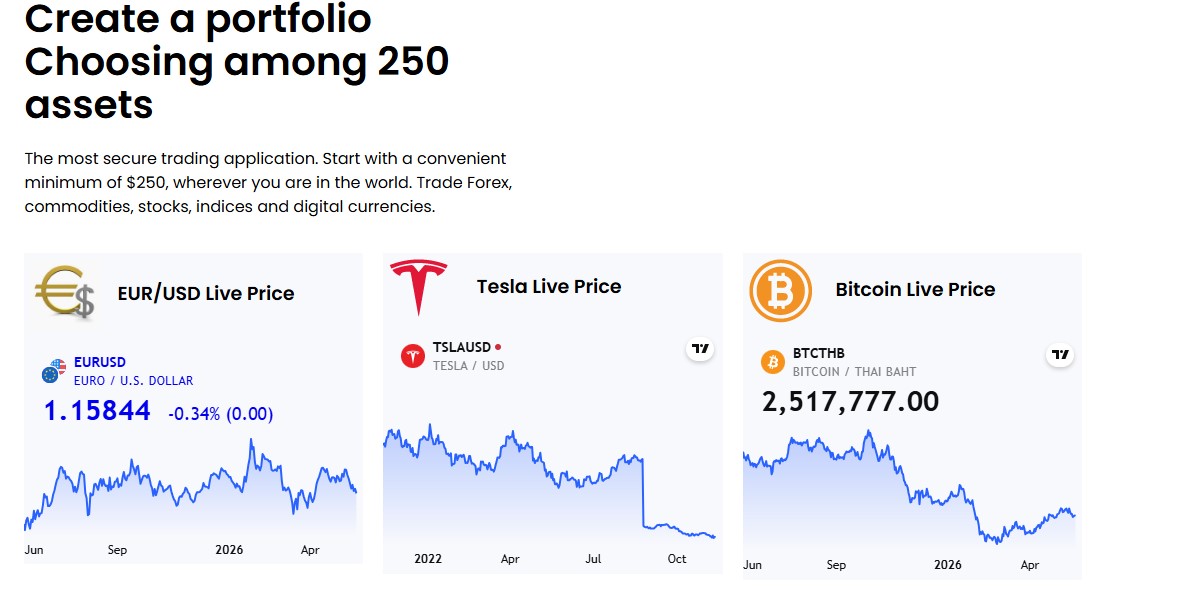The image size is (1178, 601).
Task: Open the TSLAUSD symbol link
Action: [461, 347]
